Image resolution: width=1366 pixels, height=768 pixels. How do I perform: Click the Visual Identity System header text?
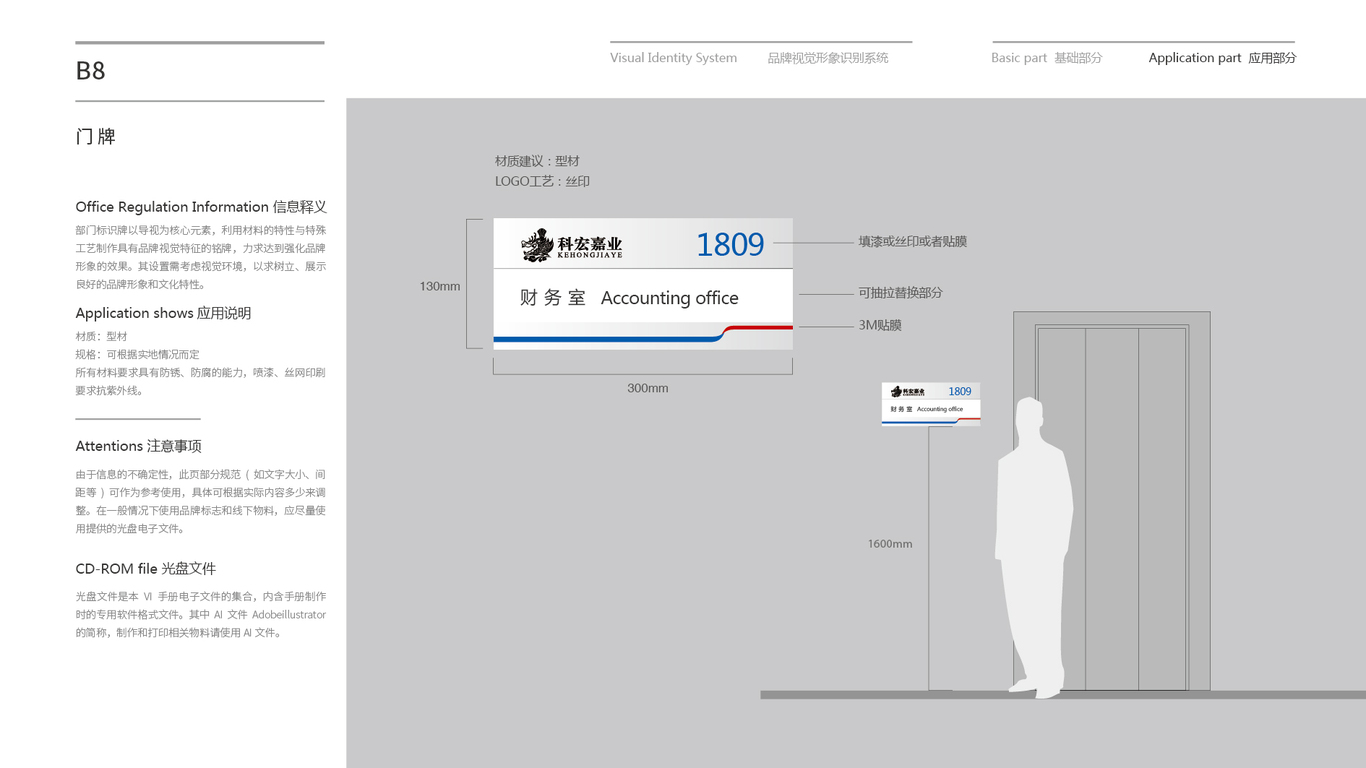click(x=673, y=58)
